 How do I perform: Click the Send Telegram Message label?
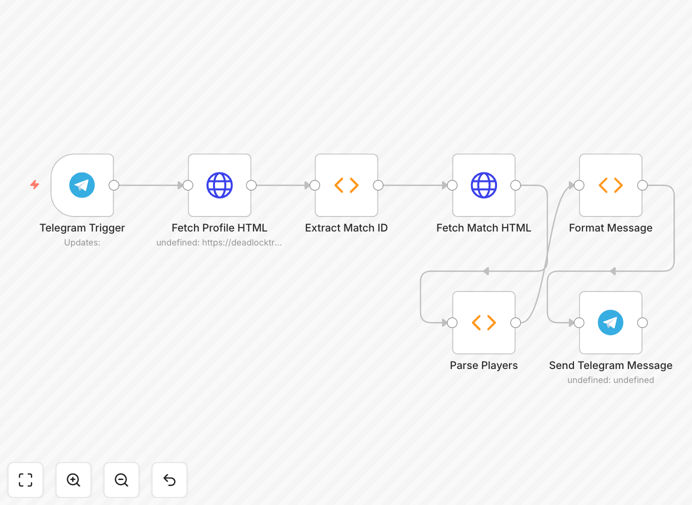(611, 366)
